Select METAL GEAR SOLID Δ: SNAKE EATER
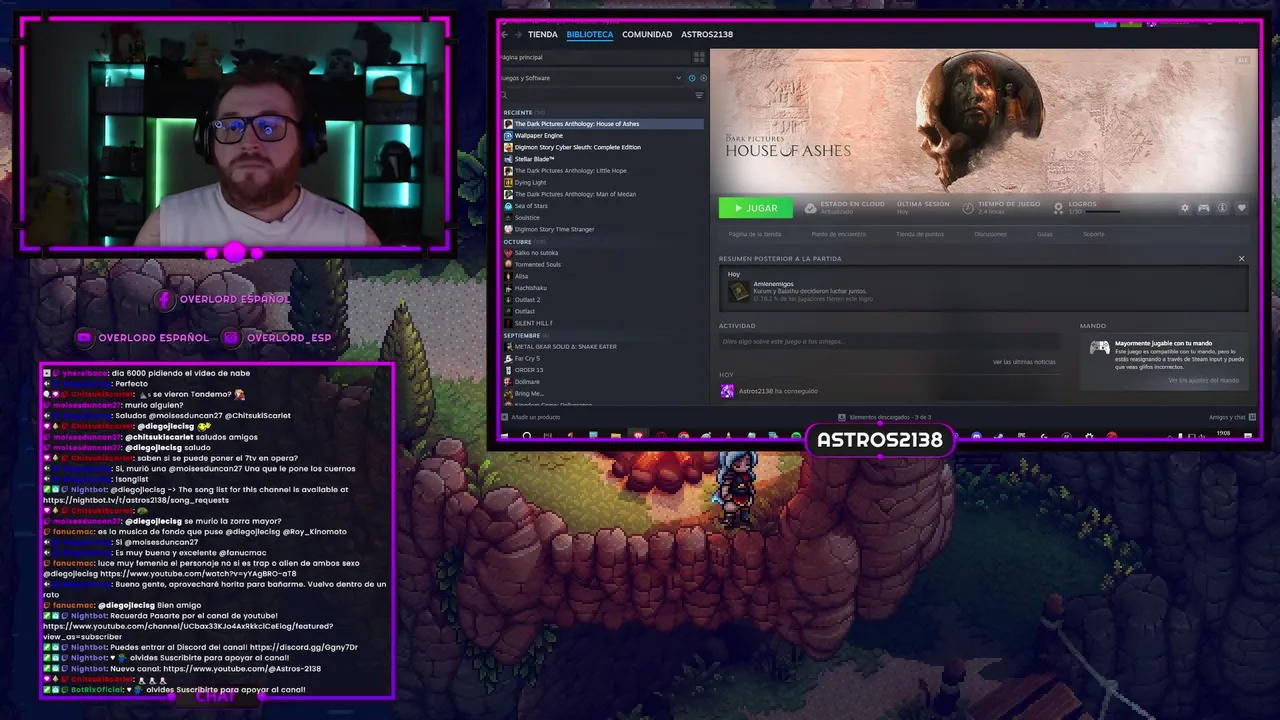 [x=603, y=346]
